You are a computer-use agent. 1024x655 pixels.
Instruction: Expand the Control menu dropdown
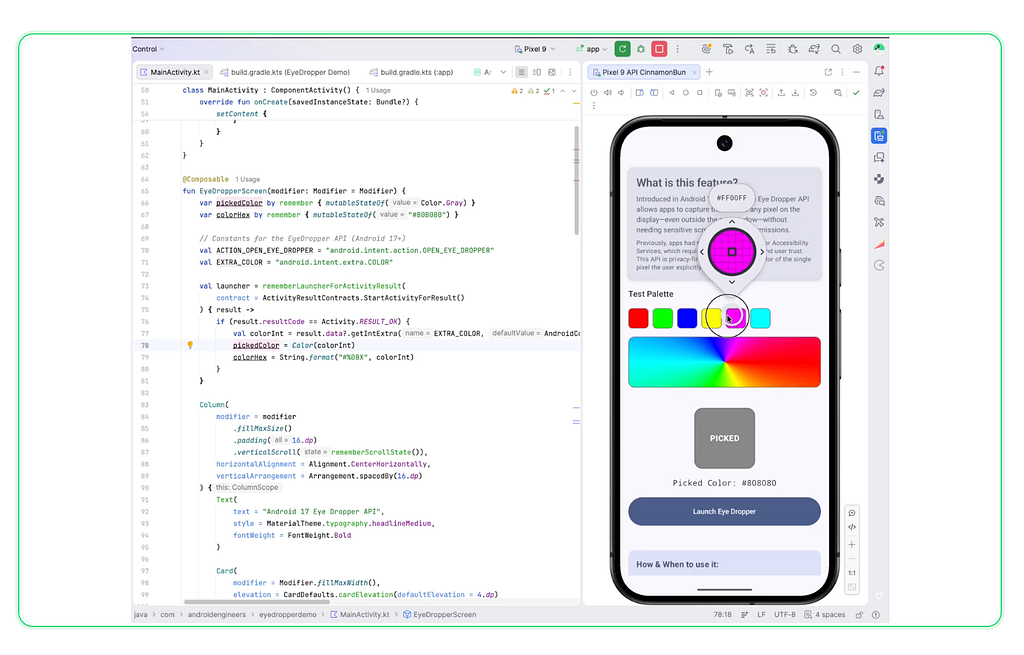pyautogui.click(x=148, y=49)
